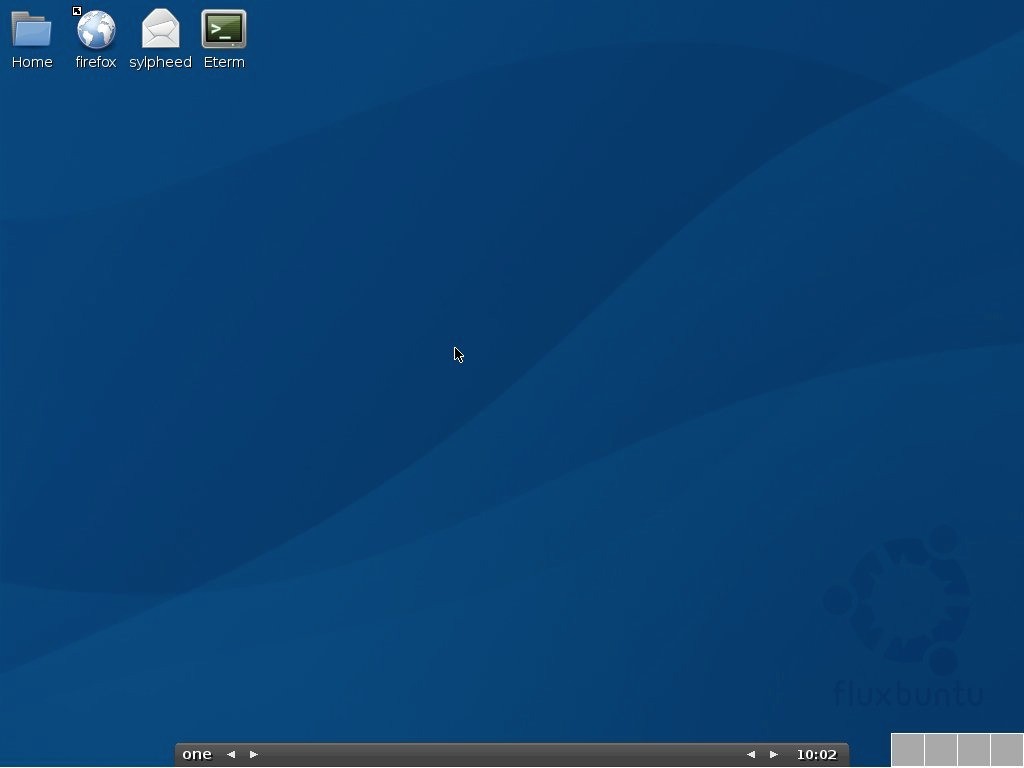Switch to next workspace with right arrow

coord(254,754)
